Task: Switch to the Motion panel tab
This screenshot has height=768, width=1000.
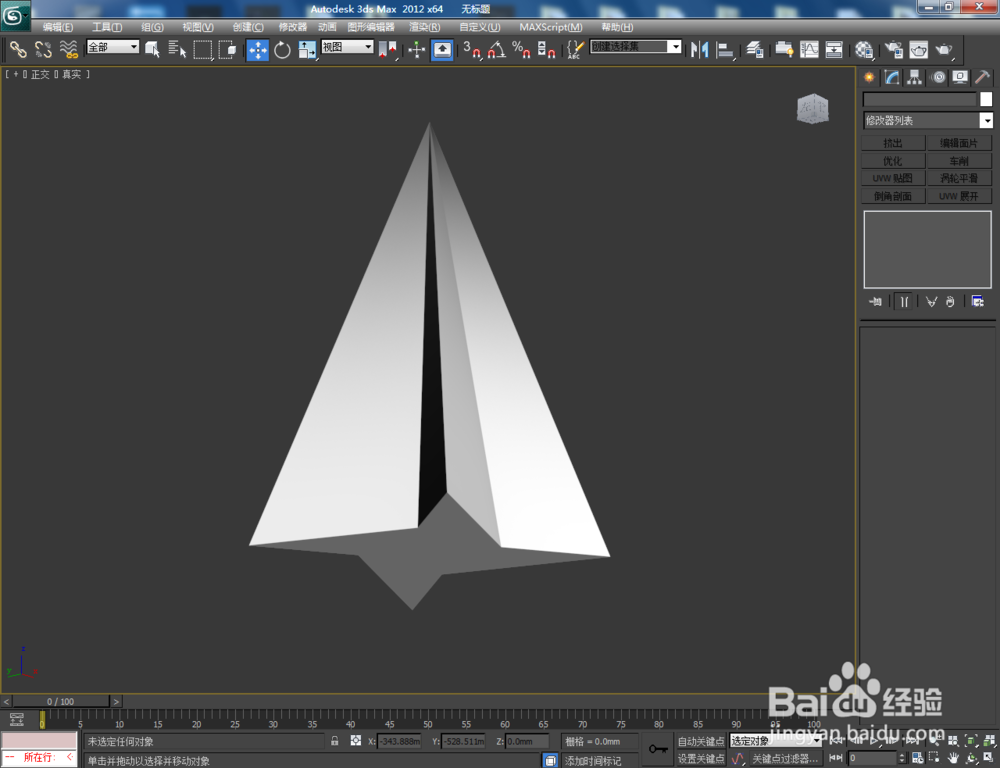Action: tap(938, 77)
